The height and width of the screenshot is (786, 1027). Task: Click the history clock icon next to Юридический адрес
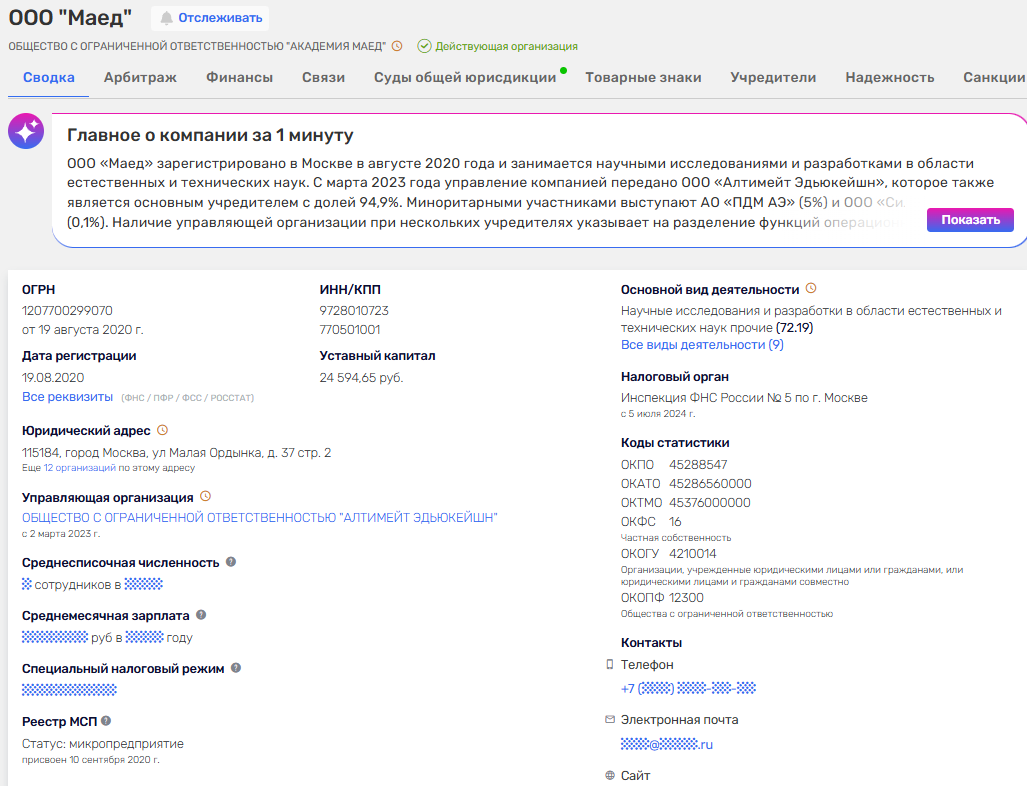coord(162,430)
